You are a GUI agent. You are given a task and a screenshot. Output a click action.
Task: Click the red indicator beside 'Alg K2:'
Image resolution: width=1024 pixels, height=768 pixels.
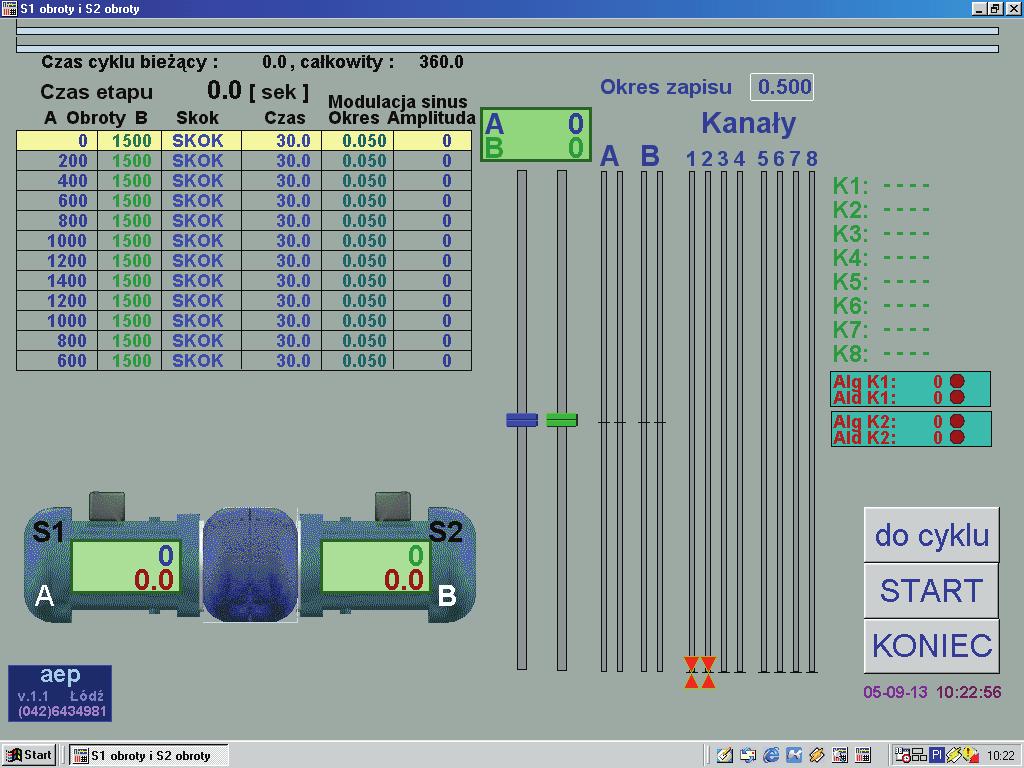[957, 421]
